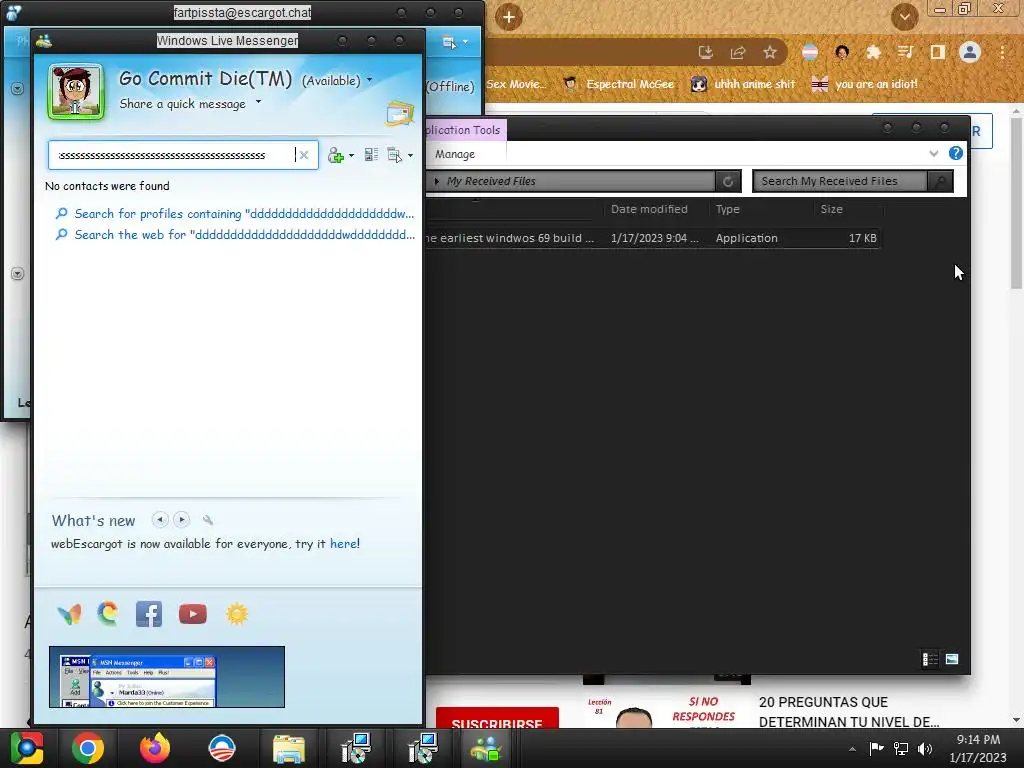
Task: Click the Add a contact icon
Action: [336, 155]
